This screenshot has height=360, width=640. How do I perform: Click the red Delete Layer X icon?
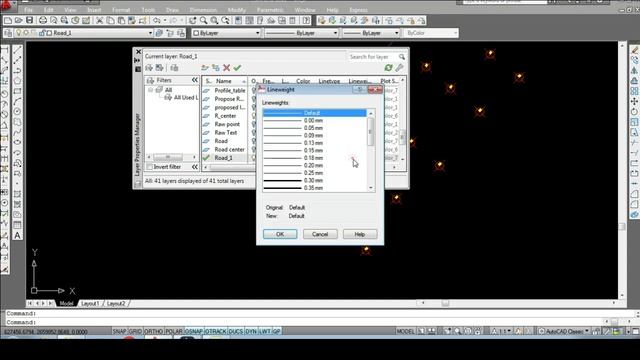[x=227, y=68]
